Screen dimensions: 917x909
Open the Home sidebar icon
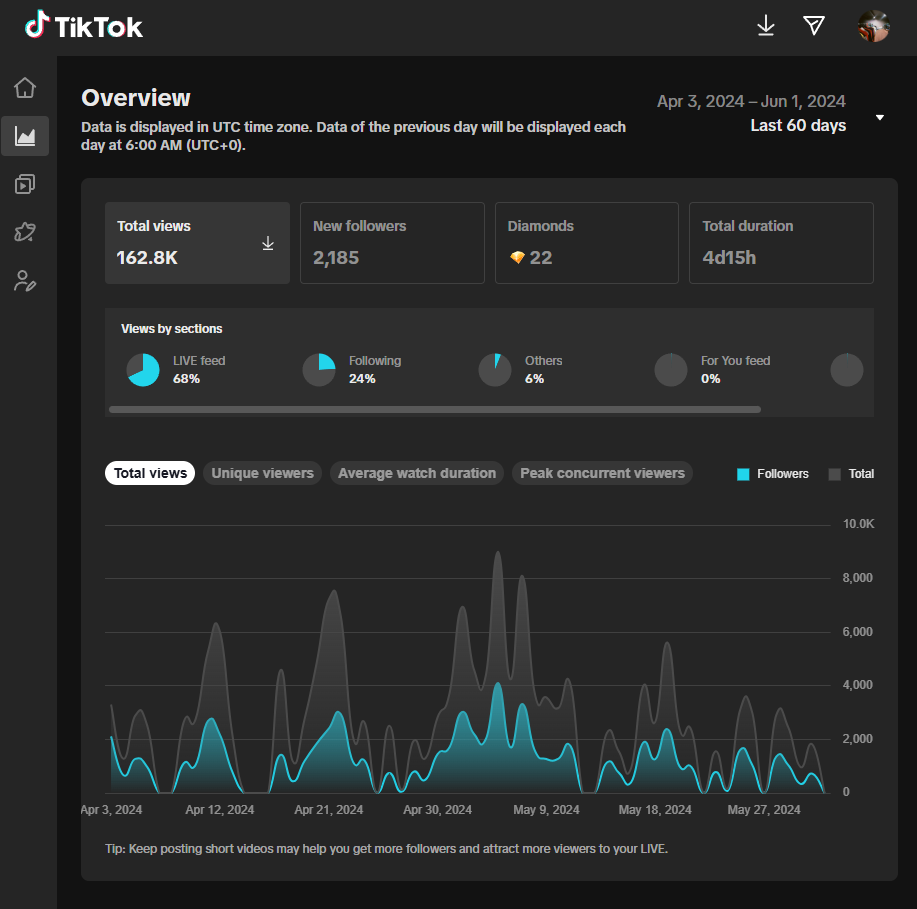tap(25, 88)
